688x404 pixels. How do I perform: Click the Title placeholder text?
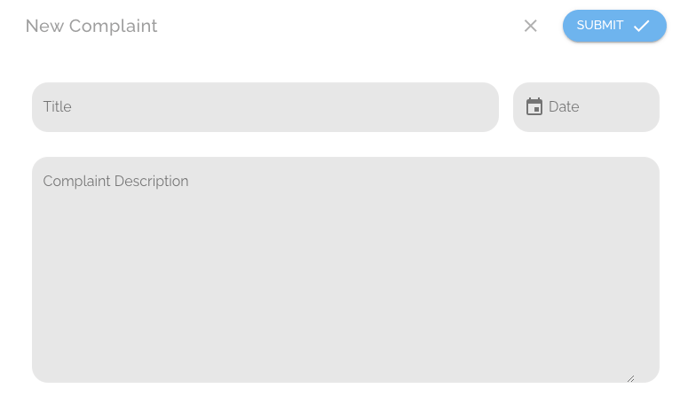point(57,107)
